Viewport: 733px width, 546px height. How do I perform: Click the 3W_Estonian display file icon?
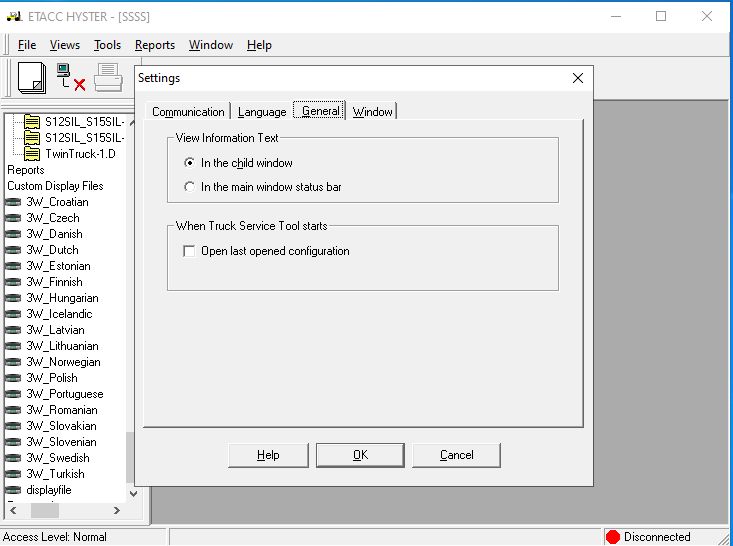tap(13, 266)
